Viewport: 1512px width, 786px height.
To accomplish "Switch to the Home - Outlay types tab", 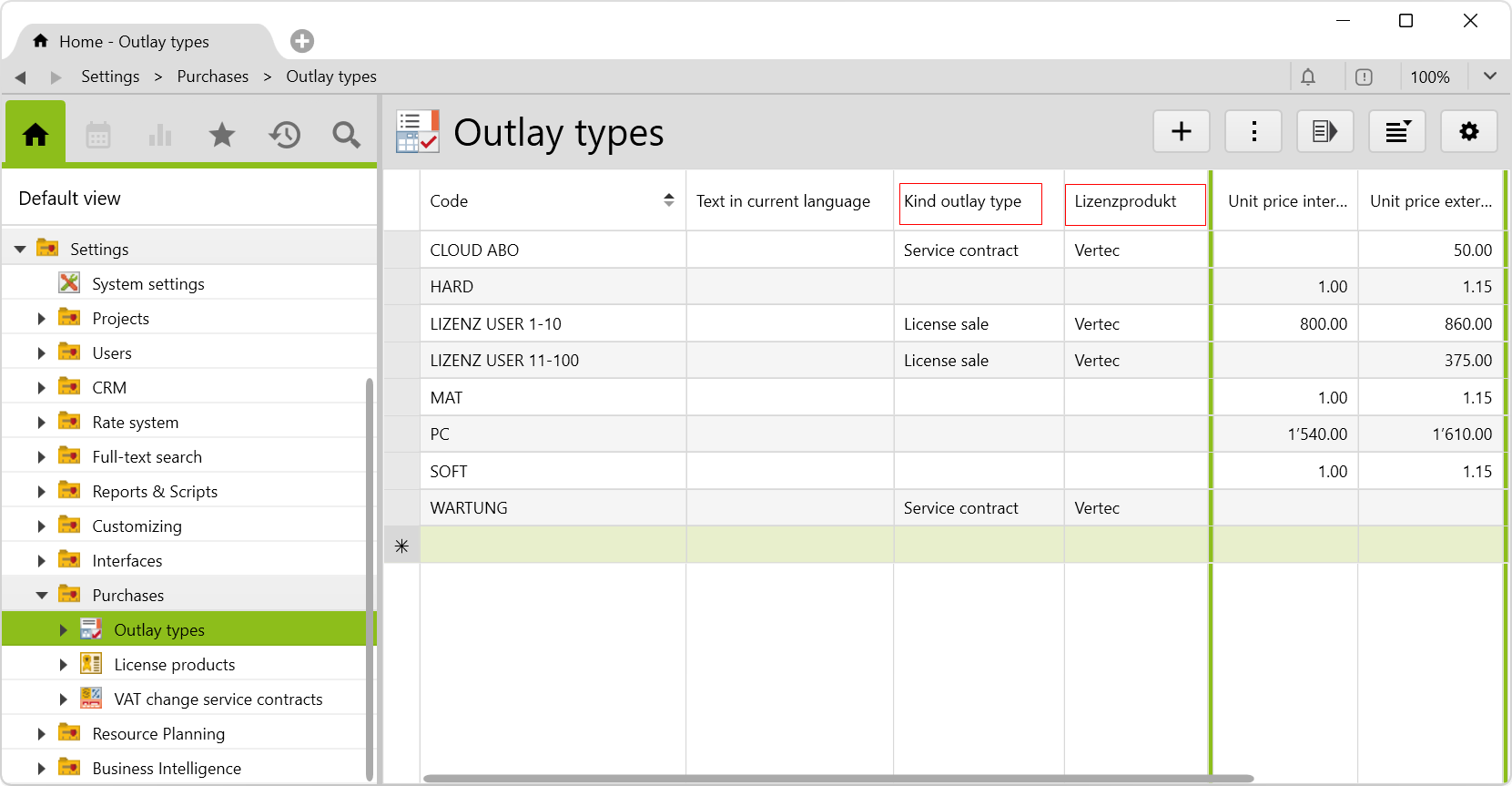I will point(134,42).
